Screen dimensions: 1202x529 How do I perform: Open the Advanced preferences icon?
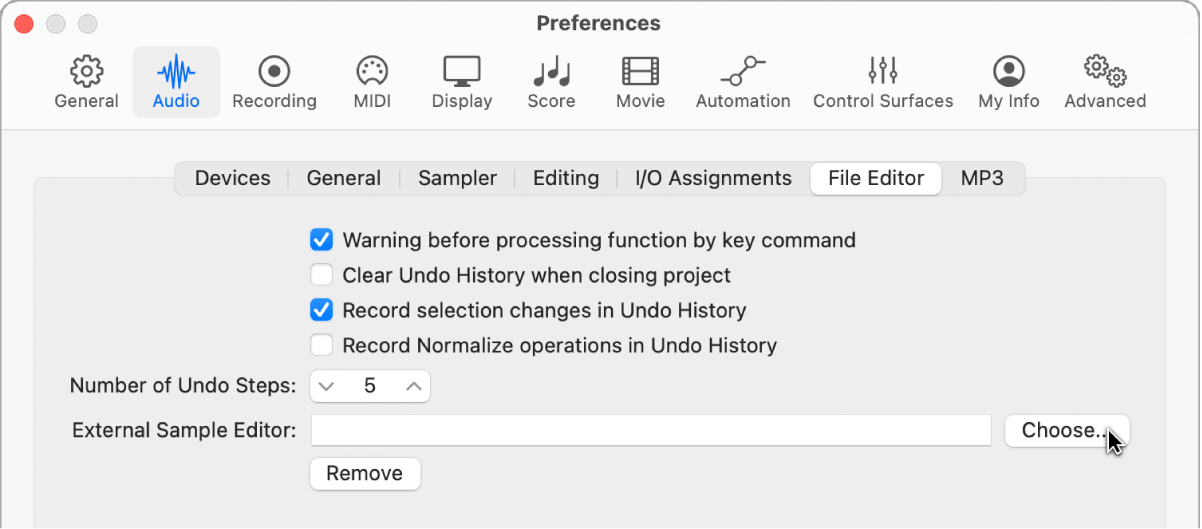[1105, 72]
